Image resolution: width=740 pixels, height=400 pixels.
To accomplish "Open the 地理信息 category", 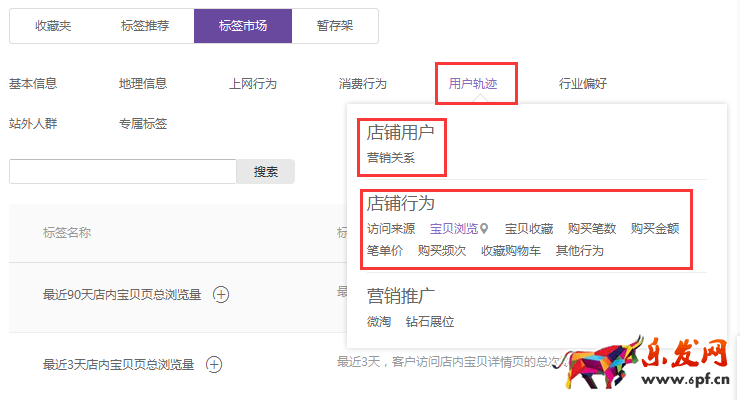I will point(143,84).
